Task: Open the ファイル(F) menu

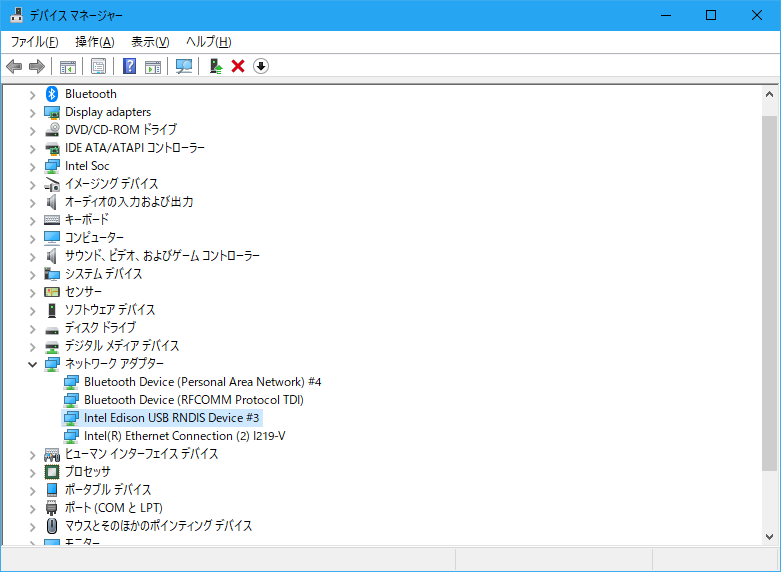Action: [34, 41]
